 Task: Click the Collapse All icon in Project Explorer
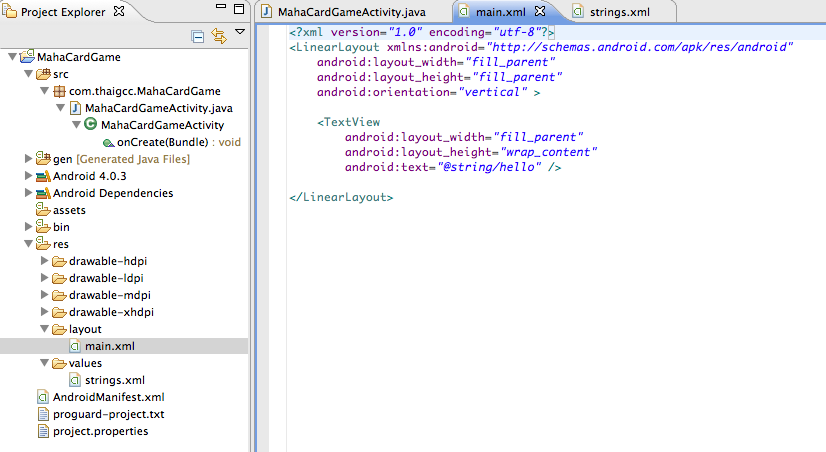coord(198,36)
